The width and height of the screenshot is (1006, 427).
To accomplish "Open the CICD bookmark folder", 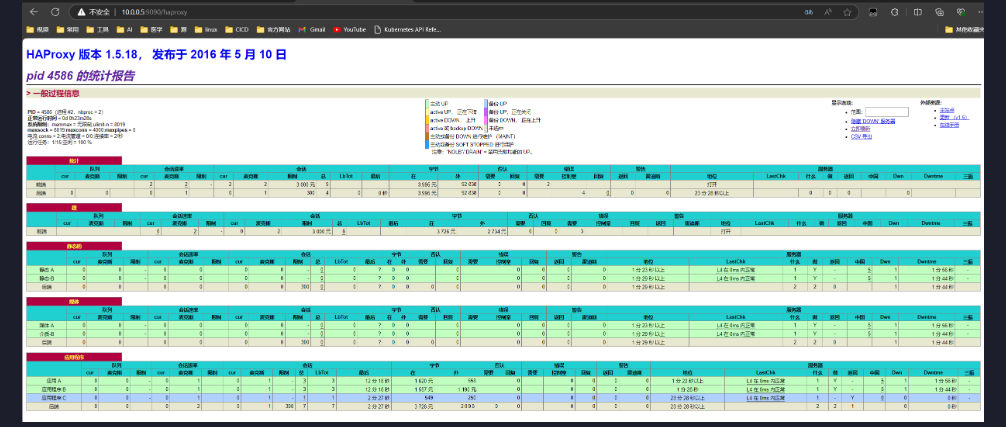I will (237, 29).
